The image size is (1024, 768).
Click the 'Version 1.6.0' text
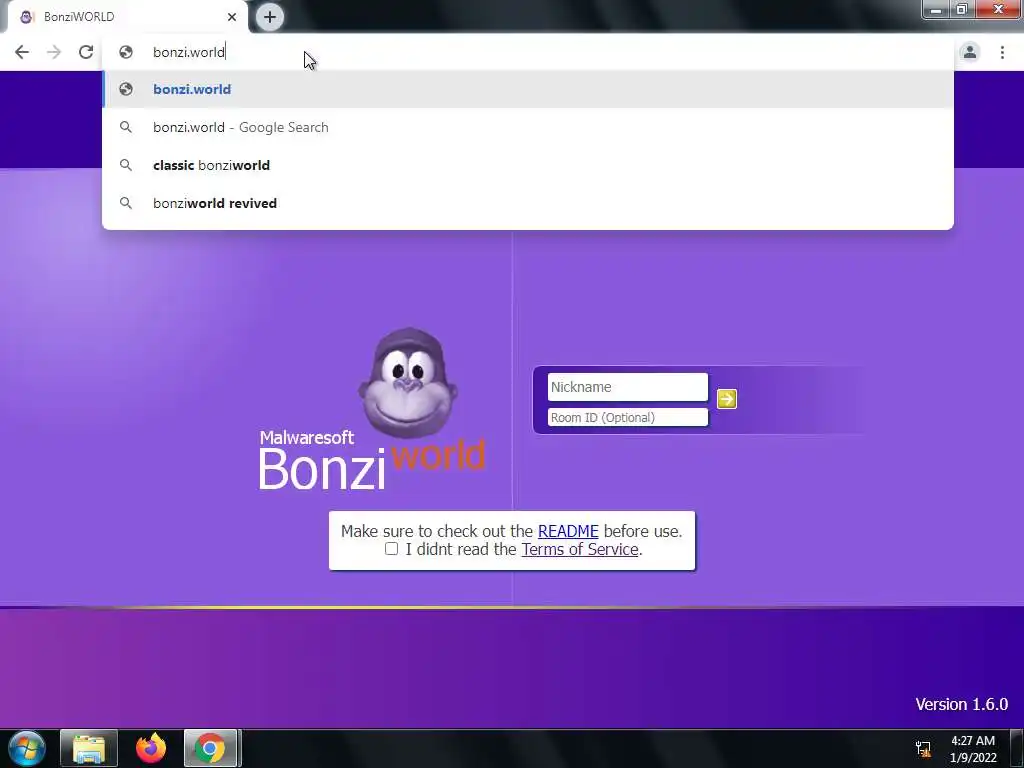pos(961,705)
